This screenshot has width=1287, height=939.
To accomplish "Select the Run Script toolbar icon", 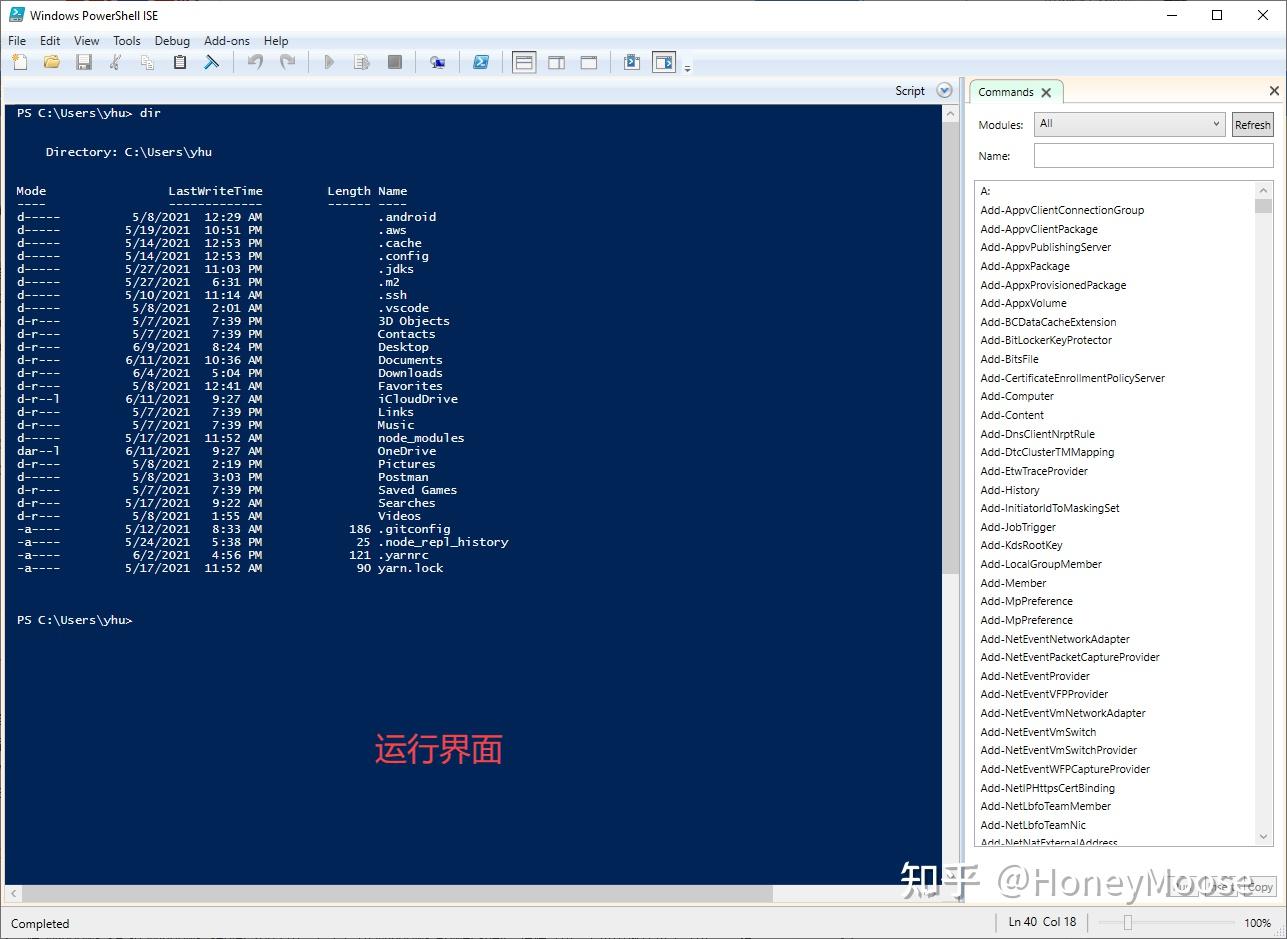I will click(x=329, y=62).
